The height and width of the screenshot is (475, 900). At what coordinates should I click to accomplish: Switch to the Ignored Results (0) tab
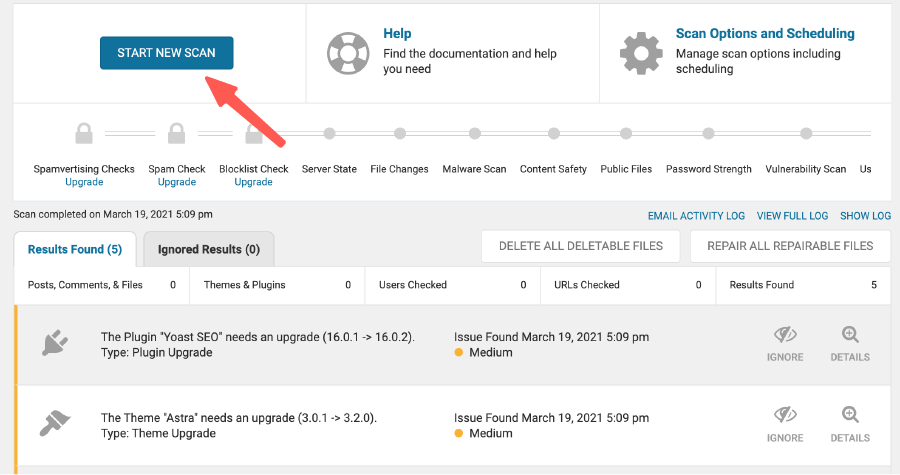pos(208,249)
